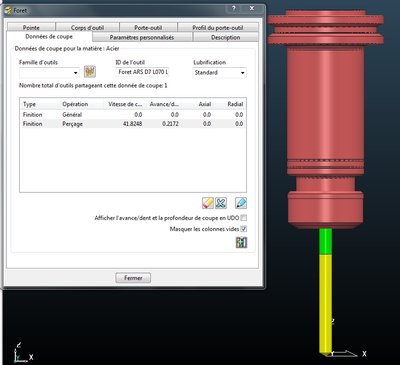Click the blue pencil add-entry icon

click(241, 203)
